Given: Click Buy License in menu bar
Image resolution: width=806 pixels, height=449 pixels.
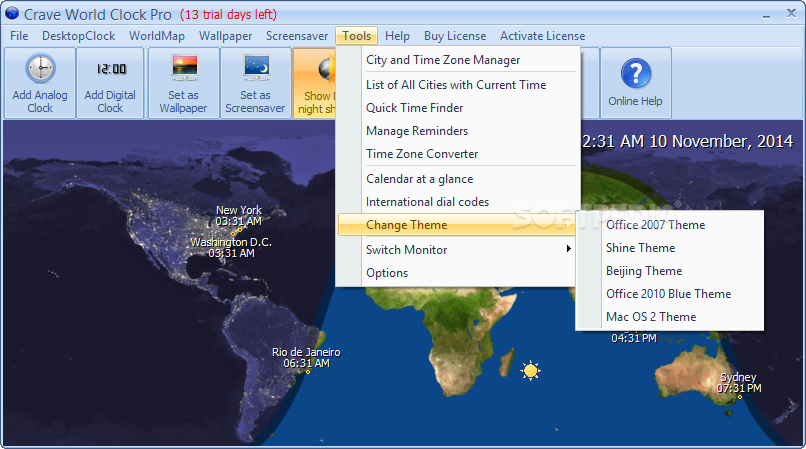Looking at the screenshot, I should [455, 36].
